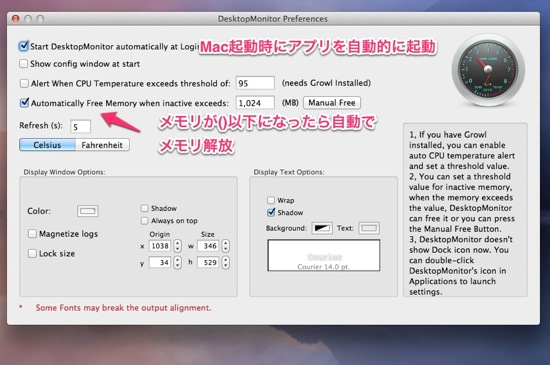Click 'Some Fonts may break the output alignment' note
This screenshot has width=550, height=365.
(x=123, y=308)
